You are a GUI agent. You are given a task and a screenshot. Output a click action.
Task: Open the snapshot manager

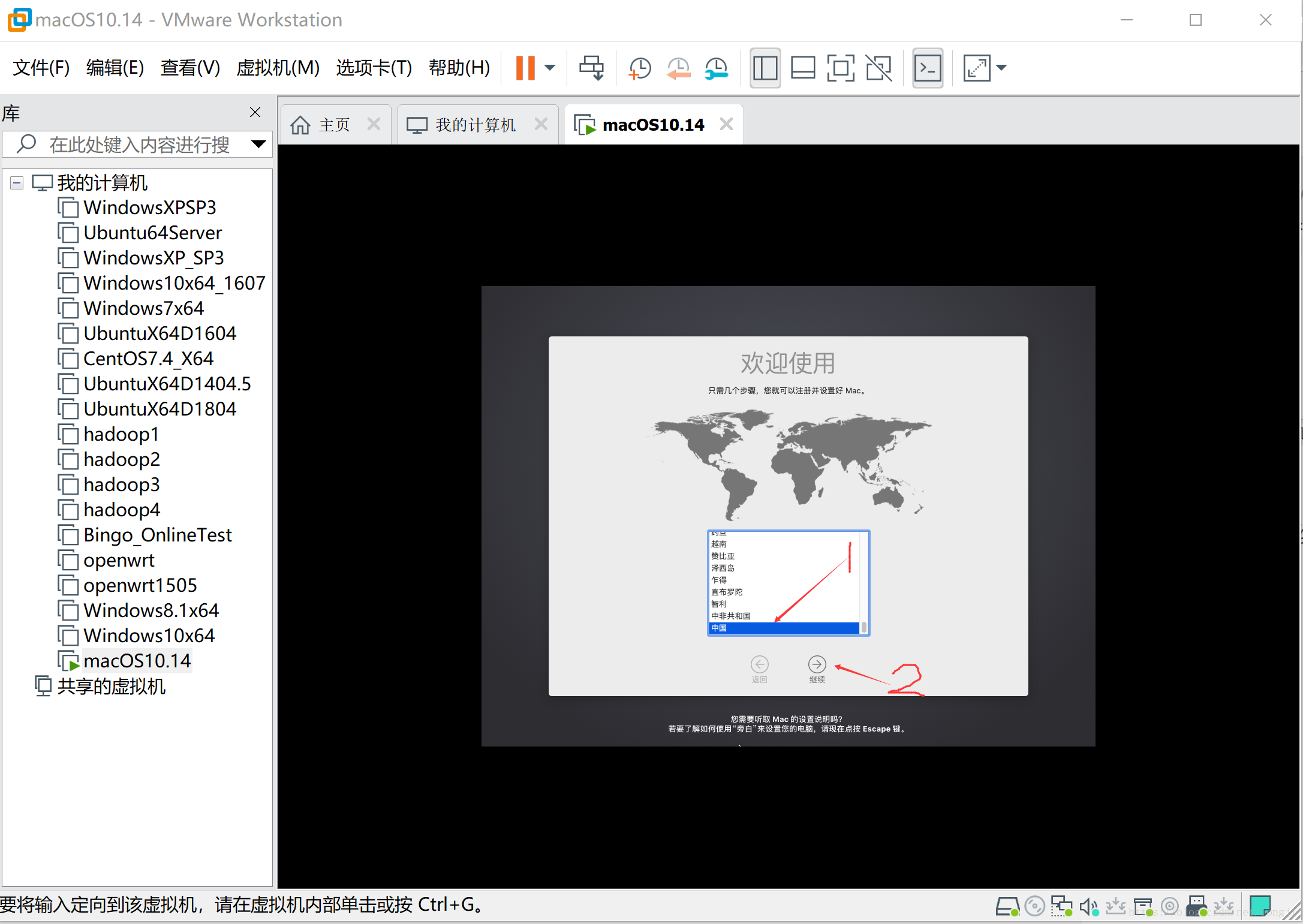point(717,68)
